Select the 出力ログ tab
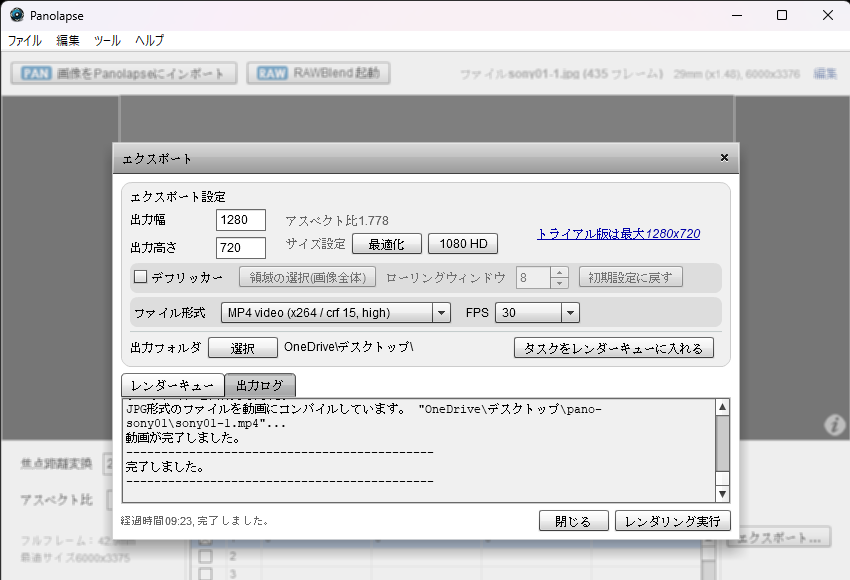 tap(260, 385)
